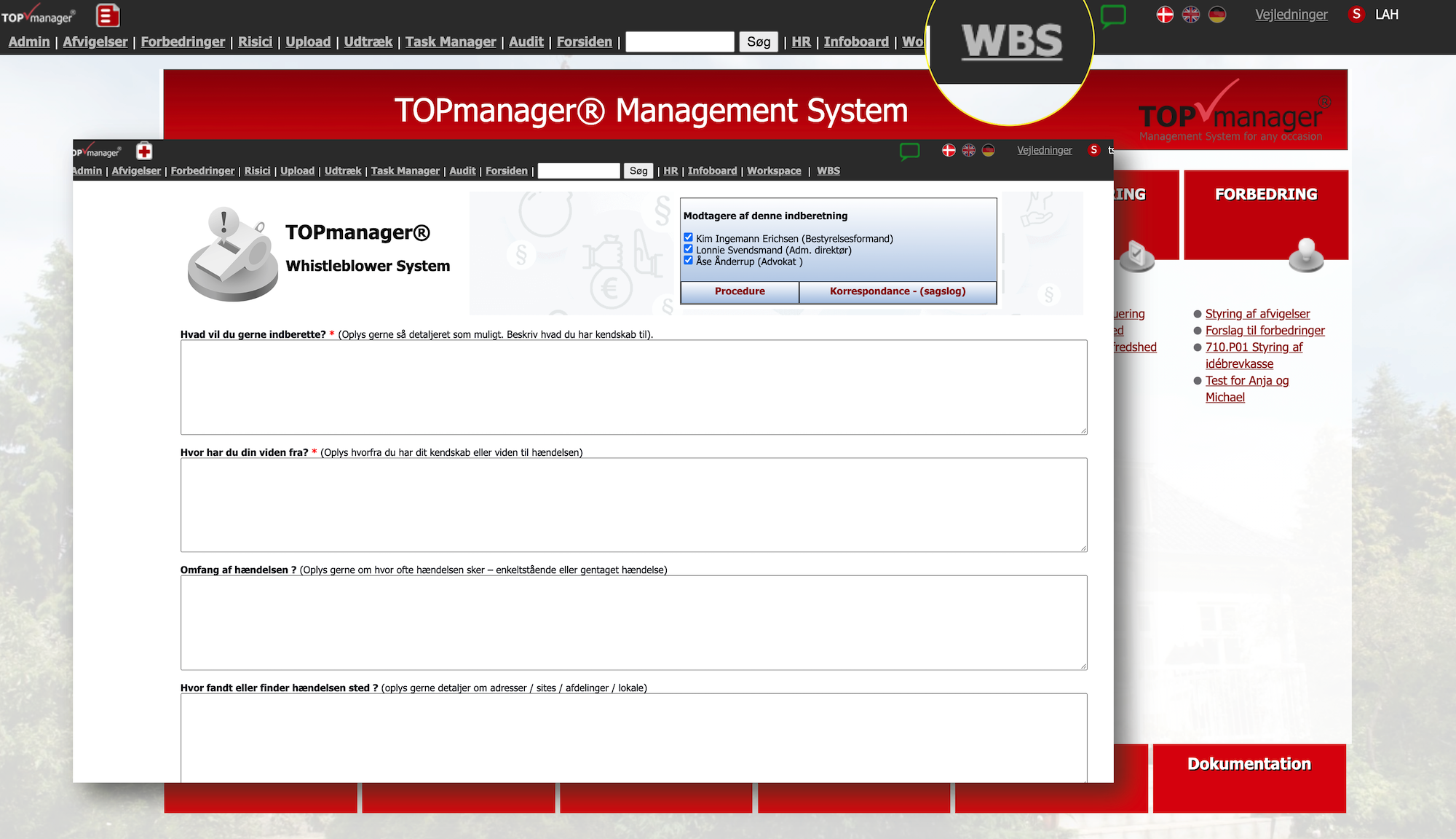
Task: Select Danish flag in whistleblower window
Action: 949,150
